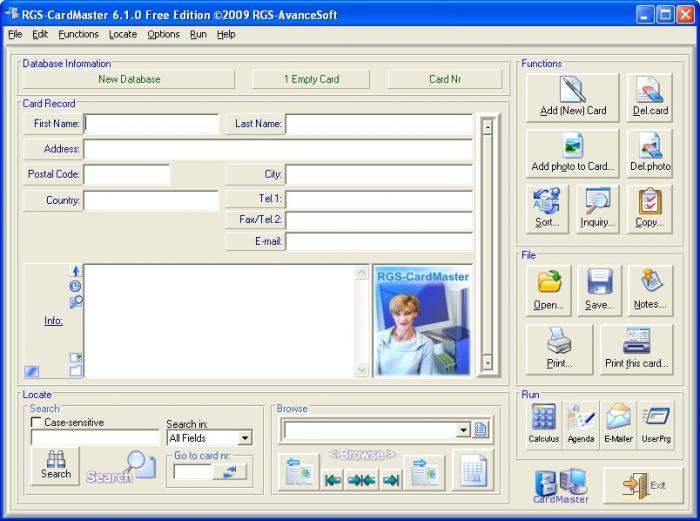Viewport: 700px width, 521px height.
Task: Click the card photo thumbnail
Action: click(x=422, y=321)
